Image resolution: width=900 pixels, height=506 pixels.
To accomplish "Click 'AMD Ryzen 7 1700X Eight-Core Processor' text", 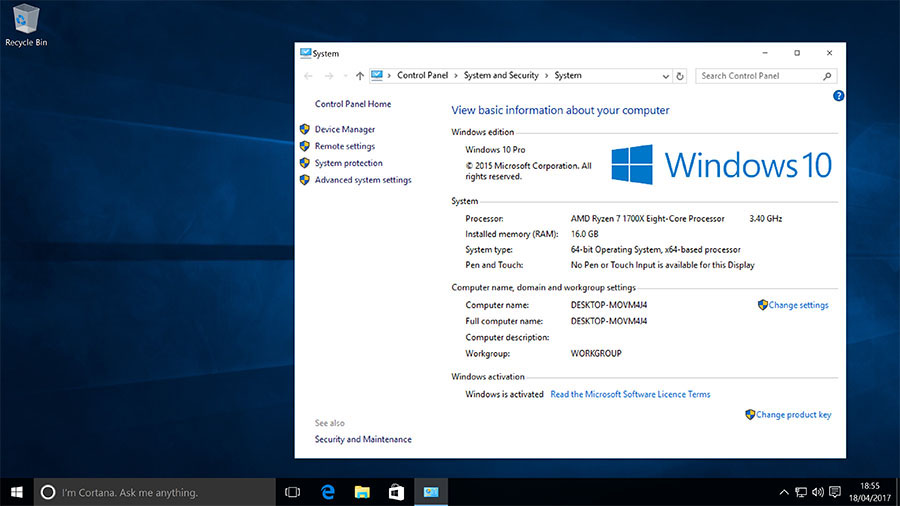I will [x=647, y=219].
